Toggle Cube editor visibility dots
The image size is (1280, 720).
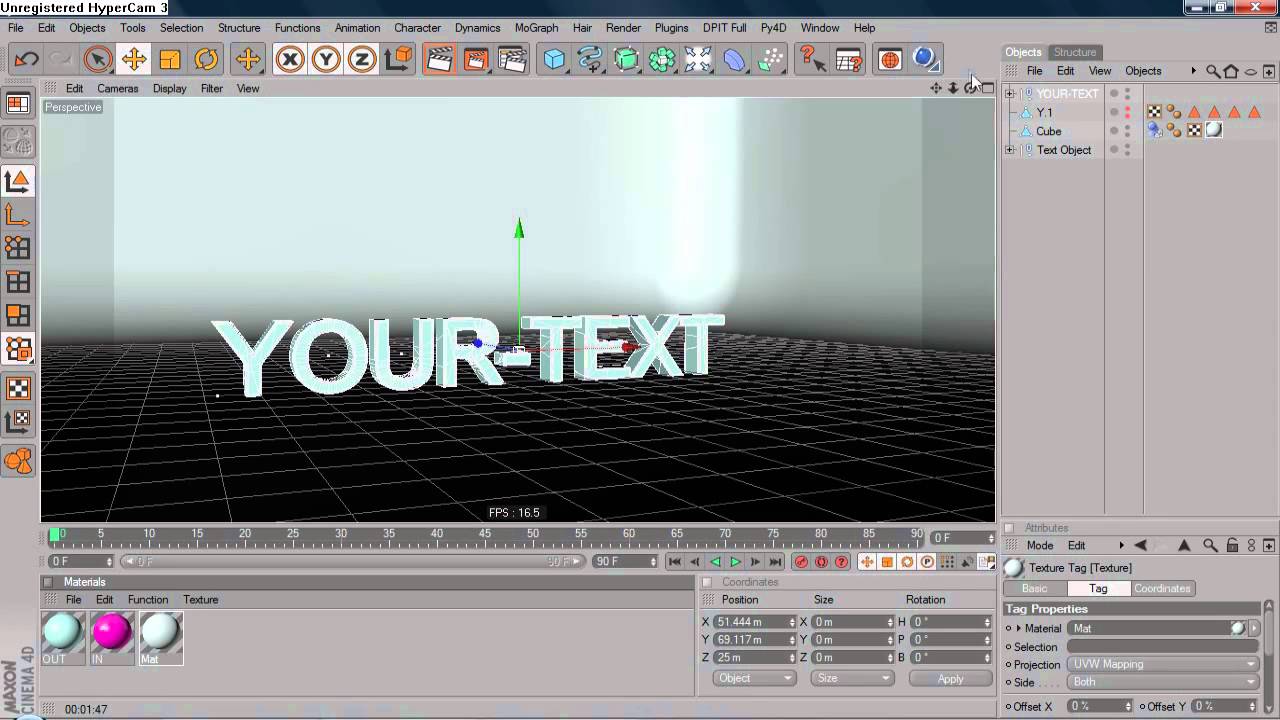click(1127, 131)
